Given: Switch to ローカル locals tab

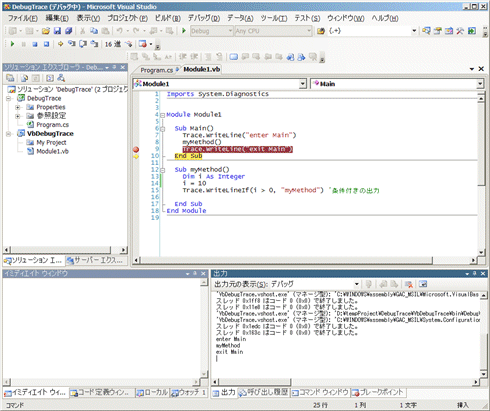Looking at the screenshot, I should coord(153,393).
